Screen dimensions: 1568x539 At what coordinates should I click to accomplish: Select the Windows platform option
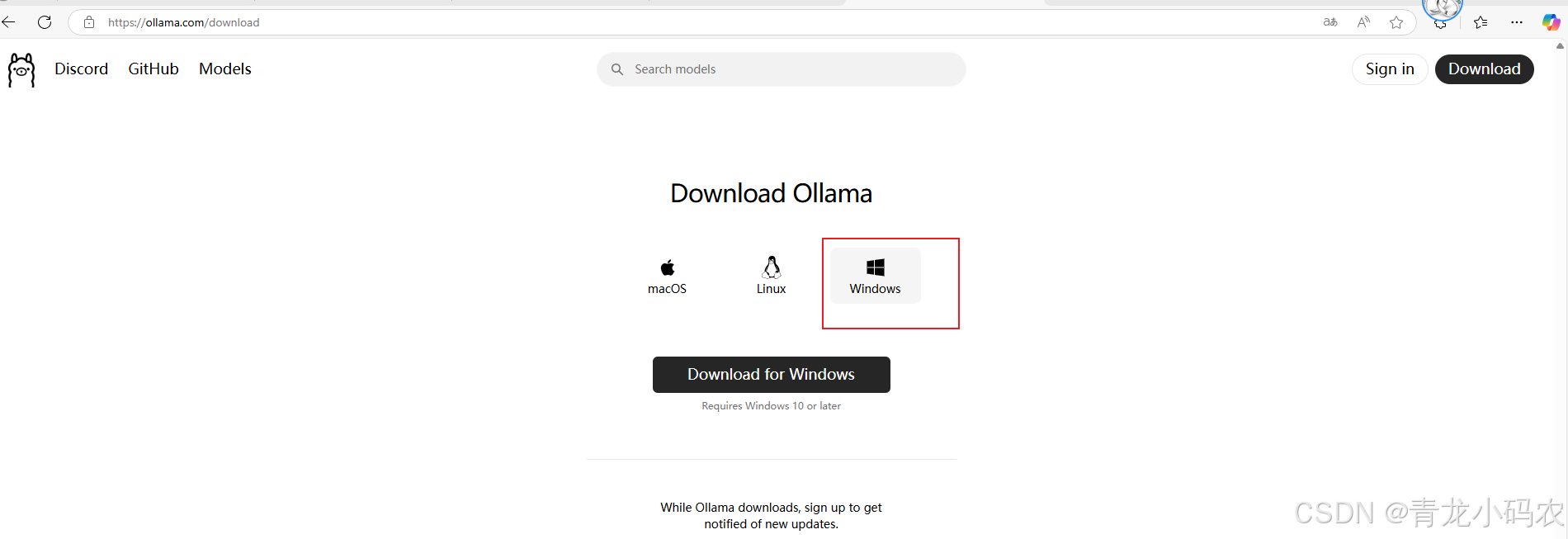click(x=875, y=277)
